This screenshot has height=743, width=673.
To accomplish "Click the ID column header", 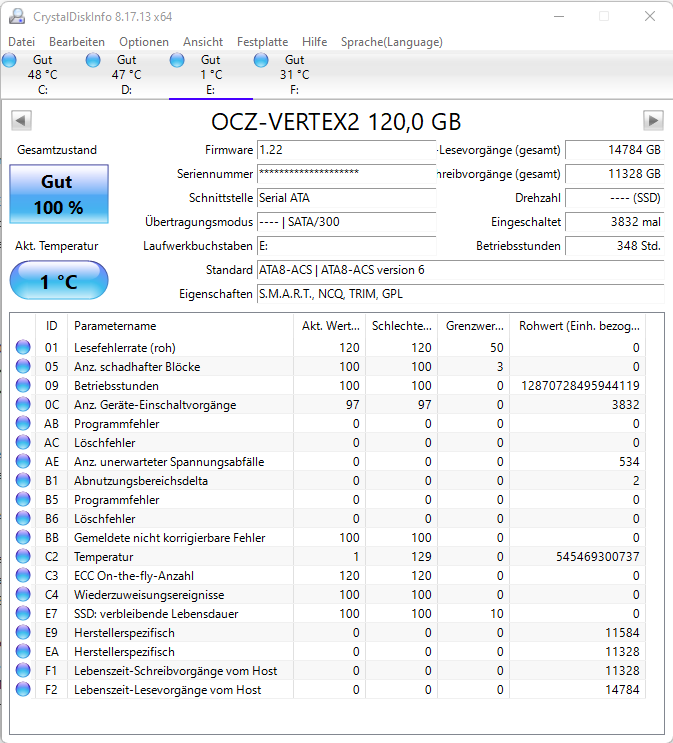I will 52,326.
